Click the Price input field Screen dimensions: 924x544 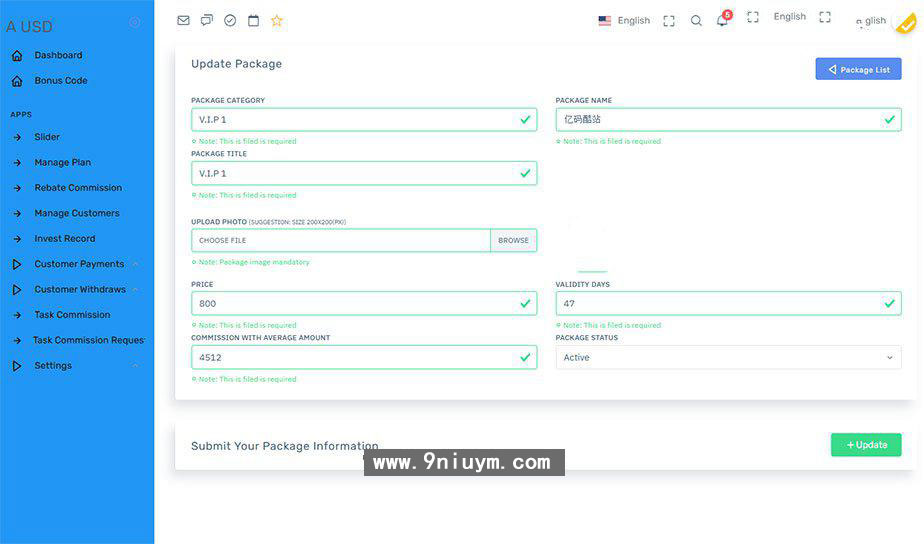(x=355, y=304)
